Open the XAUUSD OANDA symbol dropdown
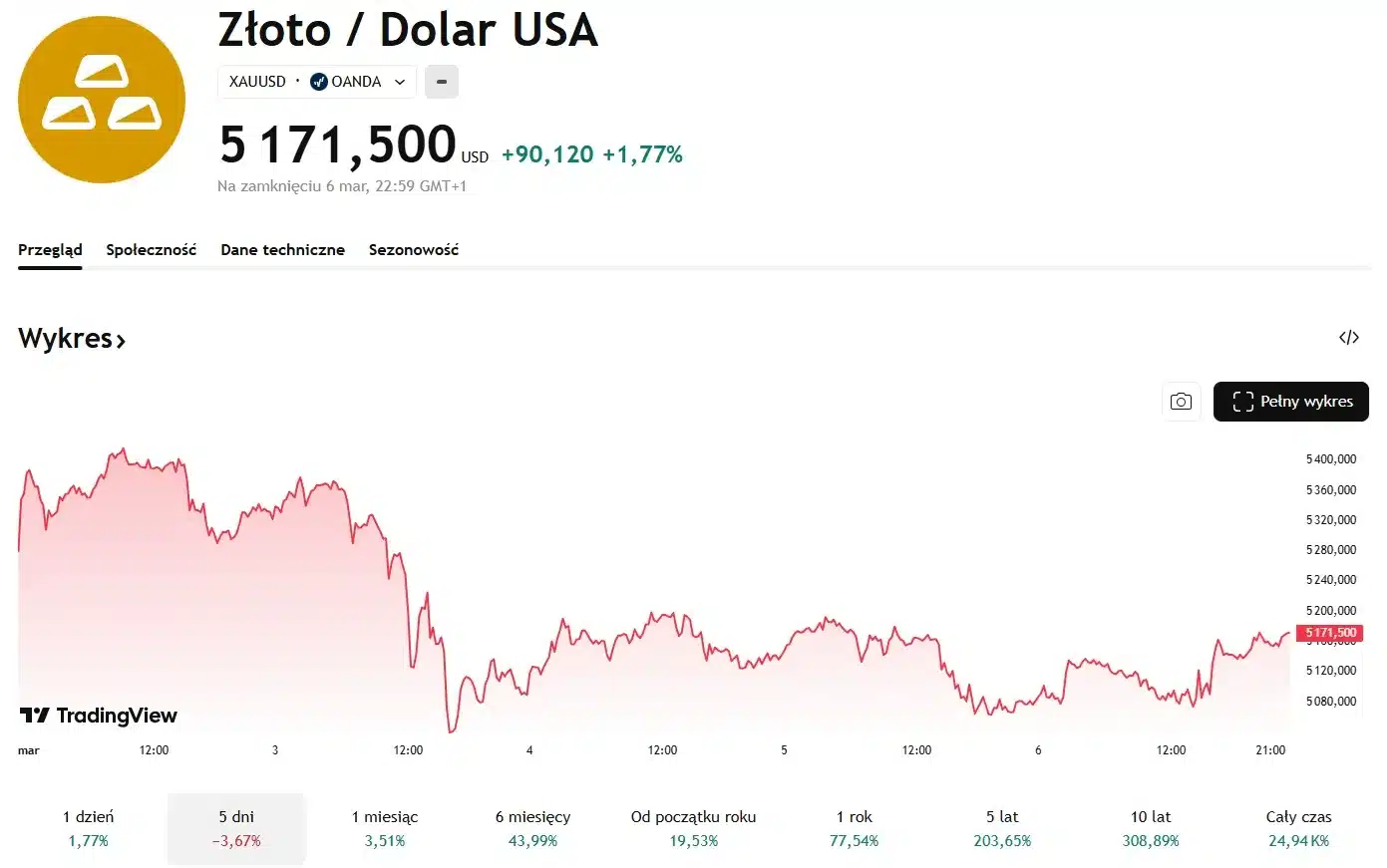The width and height of the screenshot is (1387, 868). pyautogui.click(x=400, y=82)
